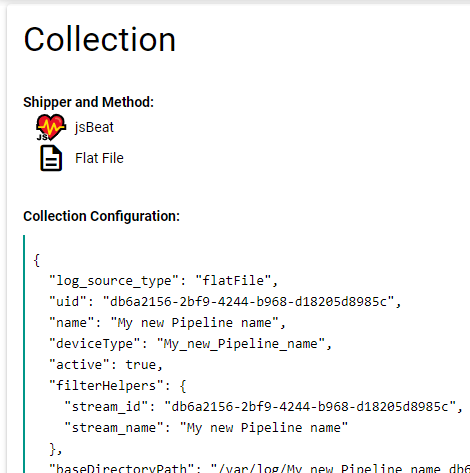Click the opening curly brace of JSON

pos(37,260)
